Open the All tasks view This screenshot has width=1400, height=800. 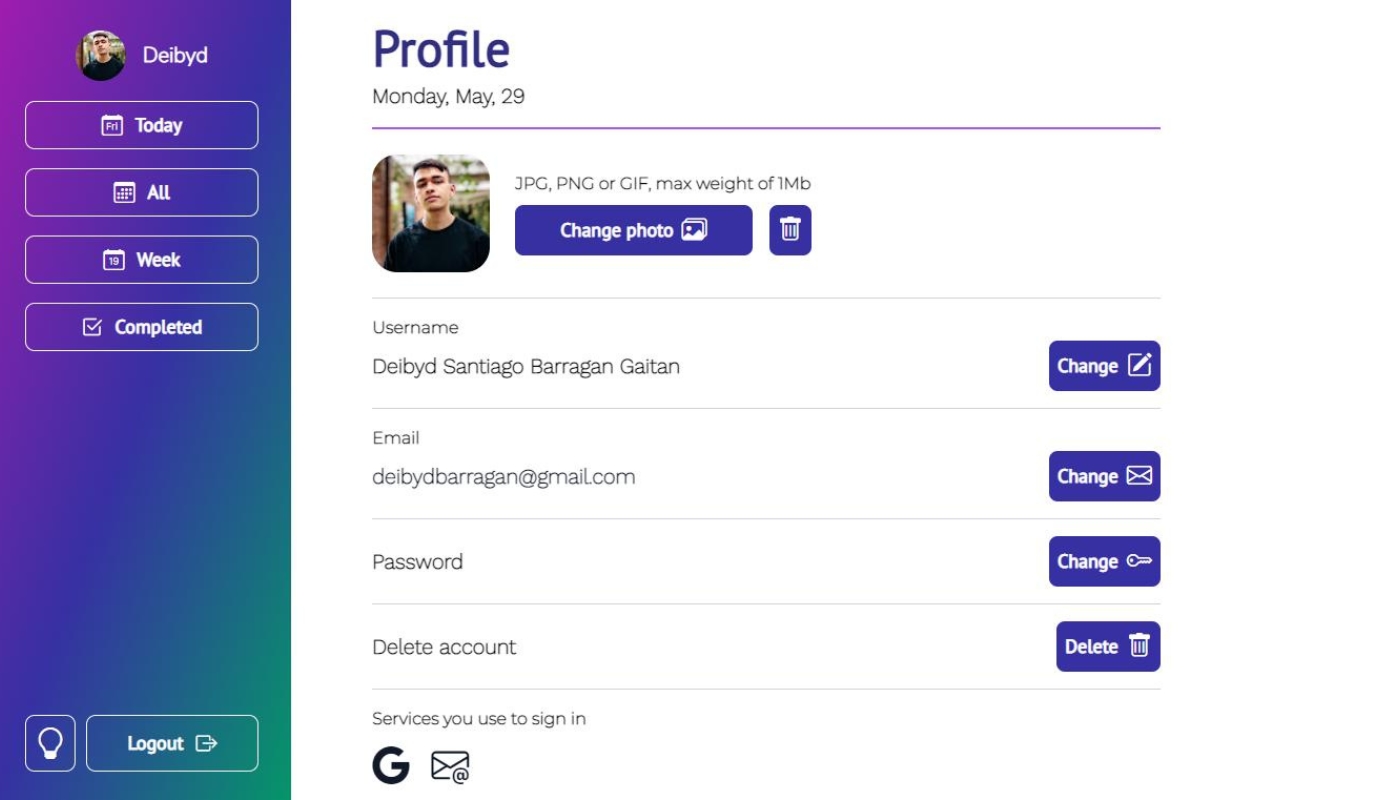(x=141, y=192)
